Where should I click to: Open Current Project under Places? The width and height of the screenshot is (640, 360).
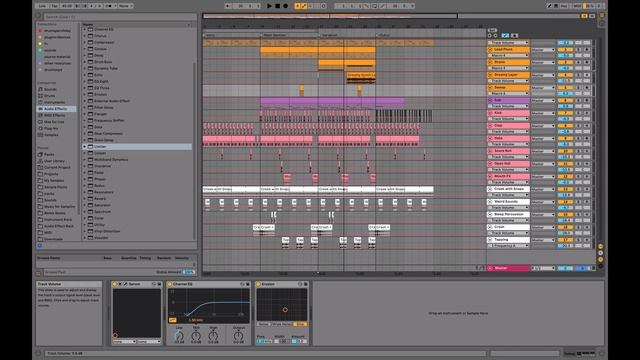coord(57,168)
